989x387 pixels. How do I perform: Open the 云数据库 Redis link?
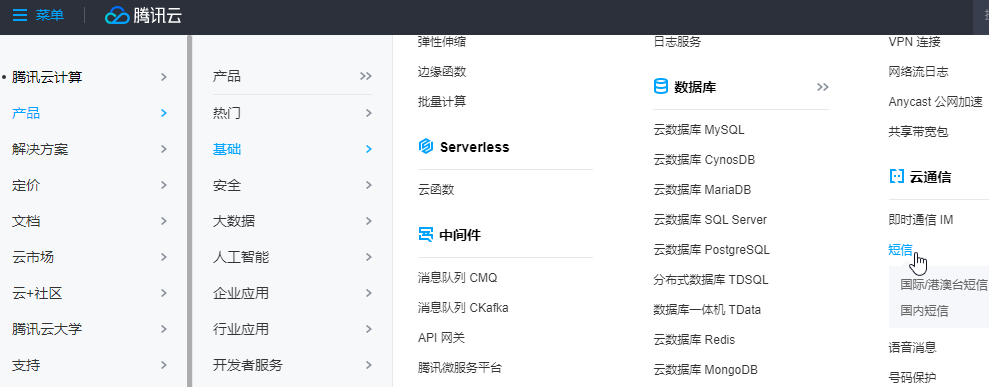point(694,339)
